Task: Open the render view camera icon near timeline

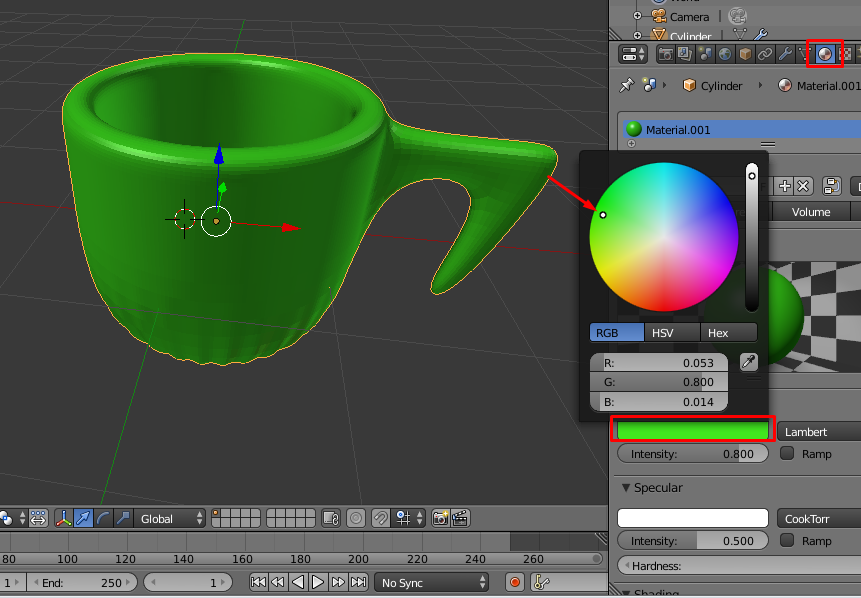Action: 438,518
